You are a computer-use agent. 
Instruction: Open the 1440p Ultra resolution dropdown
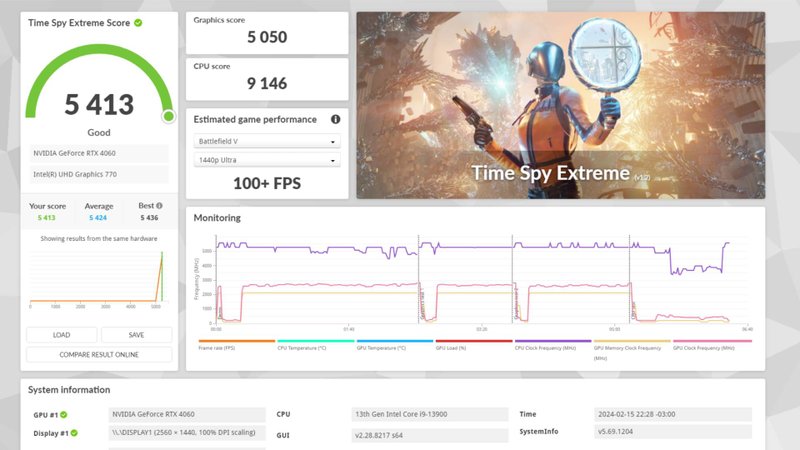click(267, 160)
